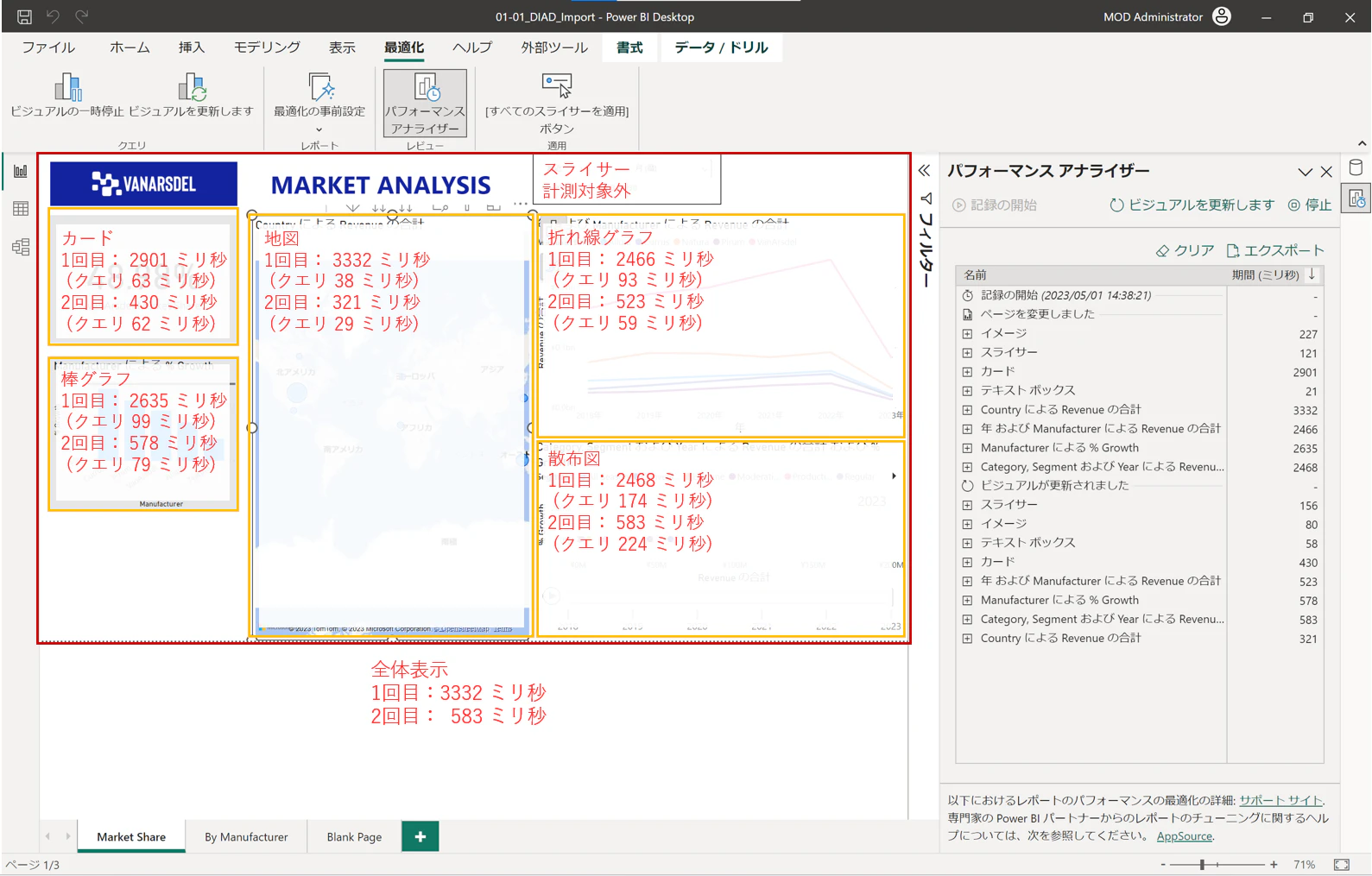Screen dimensions: 1372x876
Task: Click the zoom slider handle
Action: (x=1202, y=864)
